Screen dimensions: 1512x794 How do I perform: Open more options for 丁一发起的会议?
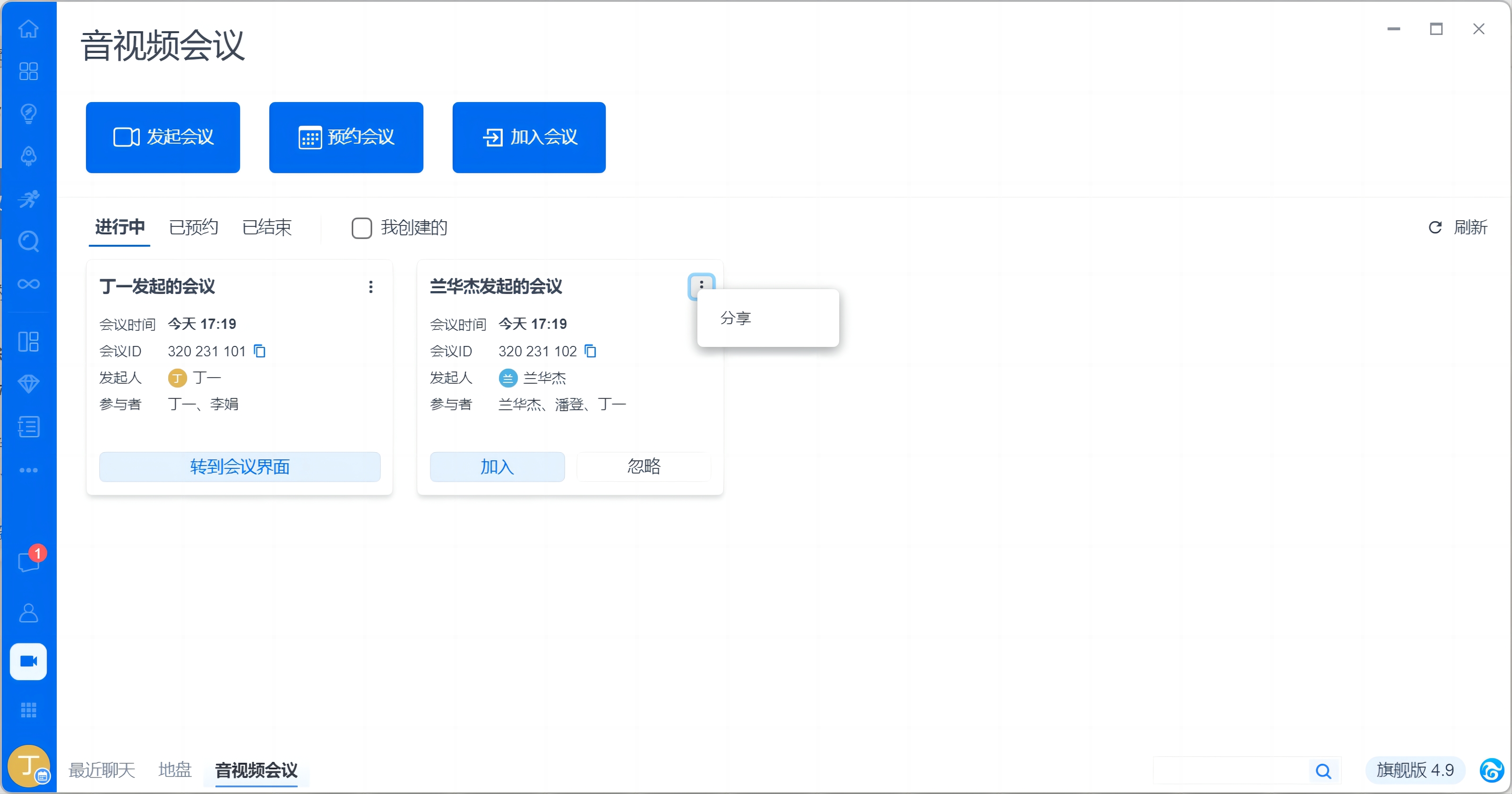click(x=370, y=286)
